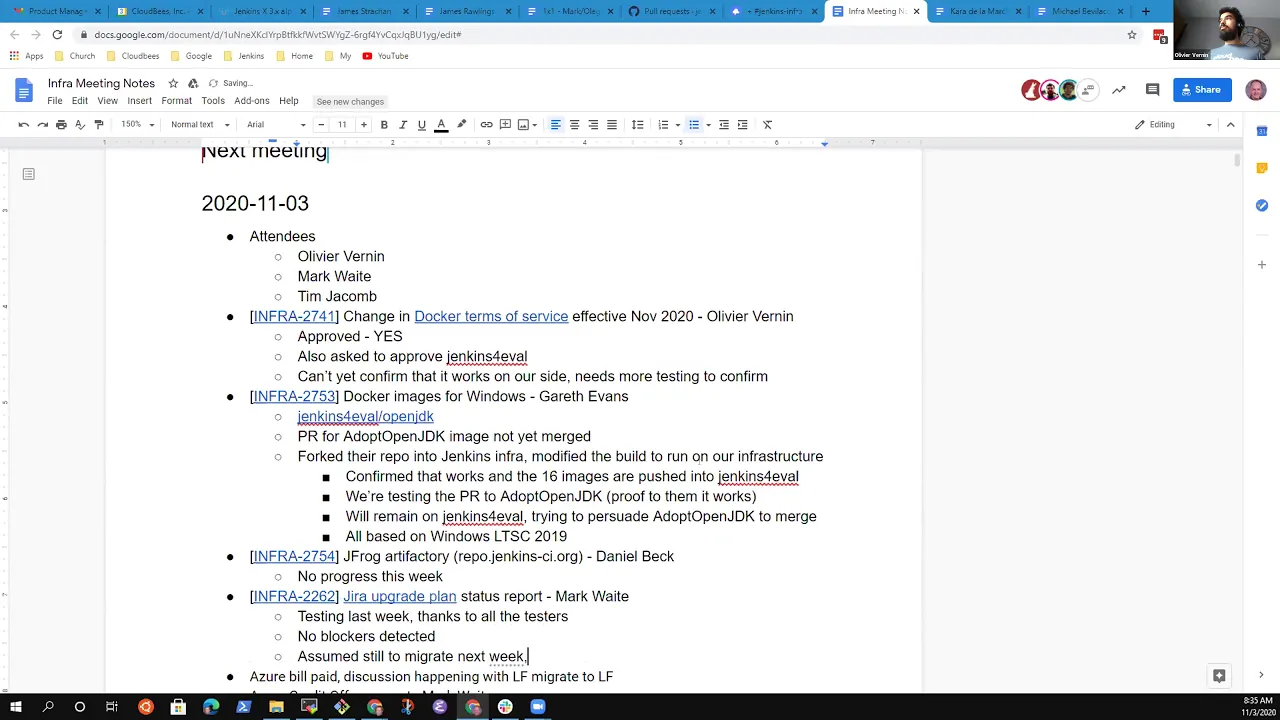Viewport: 1280px width, 720px height.
Task: Insert a link using toolbar icon
Action: click(486, 125)
